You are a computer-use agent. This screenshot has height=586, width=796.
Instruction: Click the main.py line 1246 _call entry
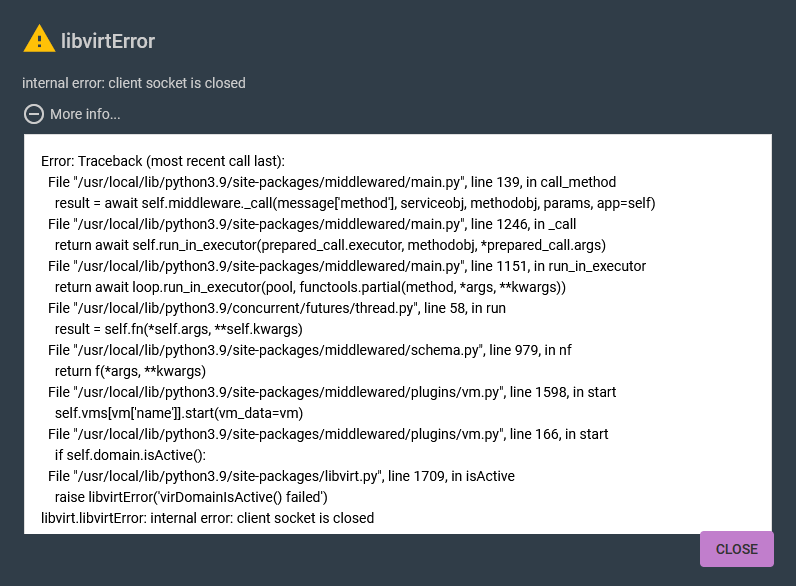click(312, 224)
